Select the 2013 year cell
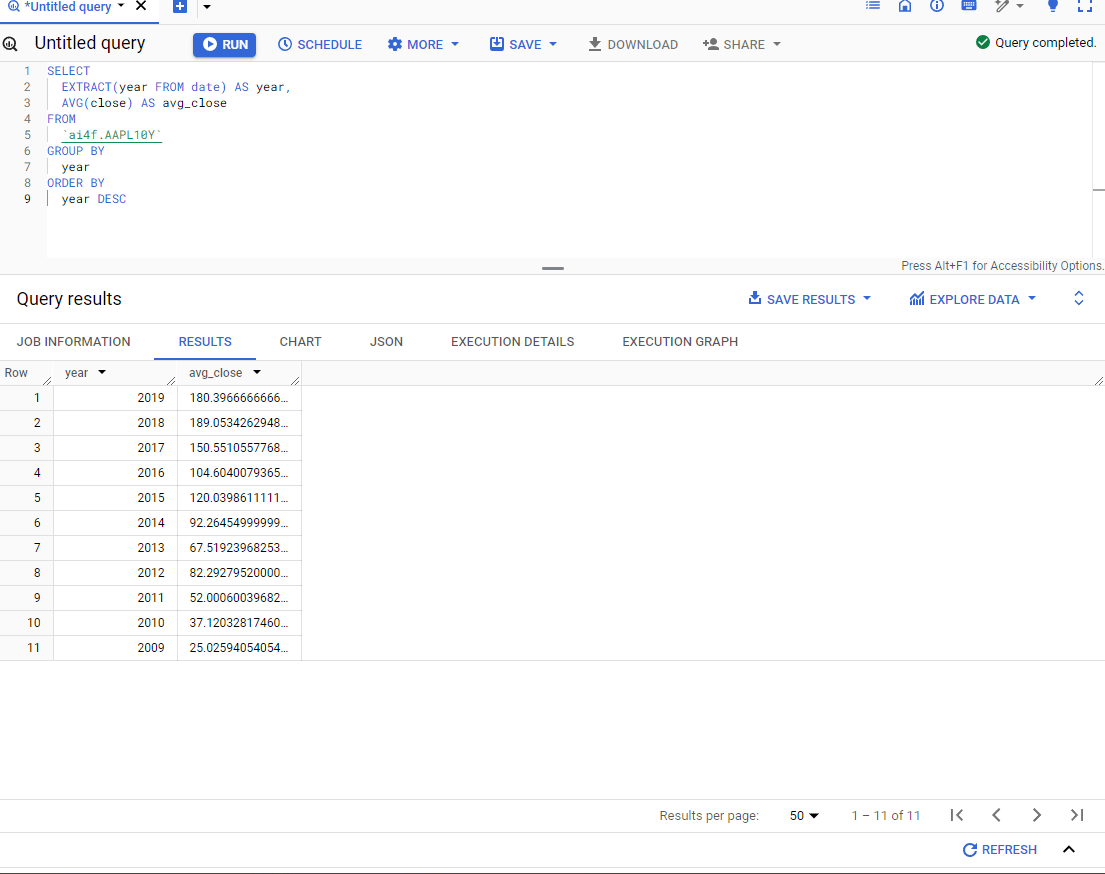The width and height of the screenshot is (1105, 874). [x=116, y=548]
